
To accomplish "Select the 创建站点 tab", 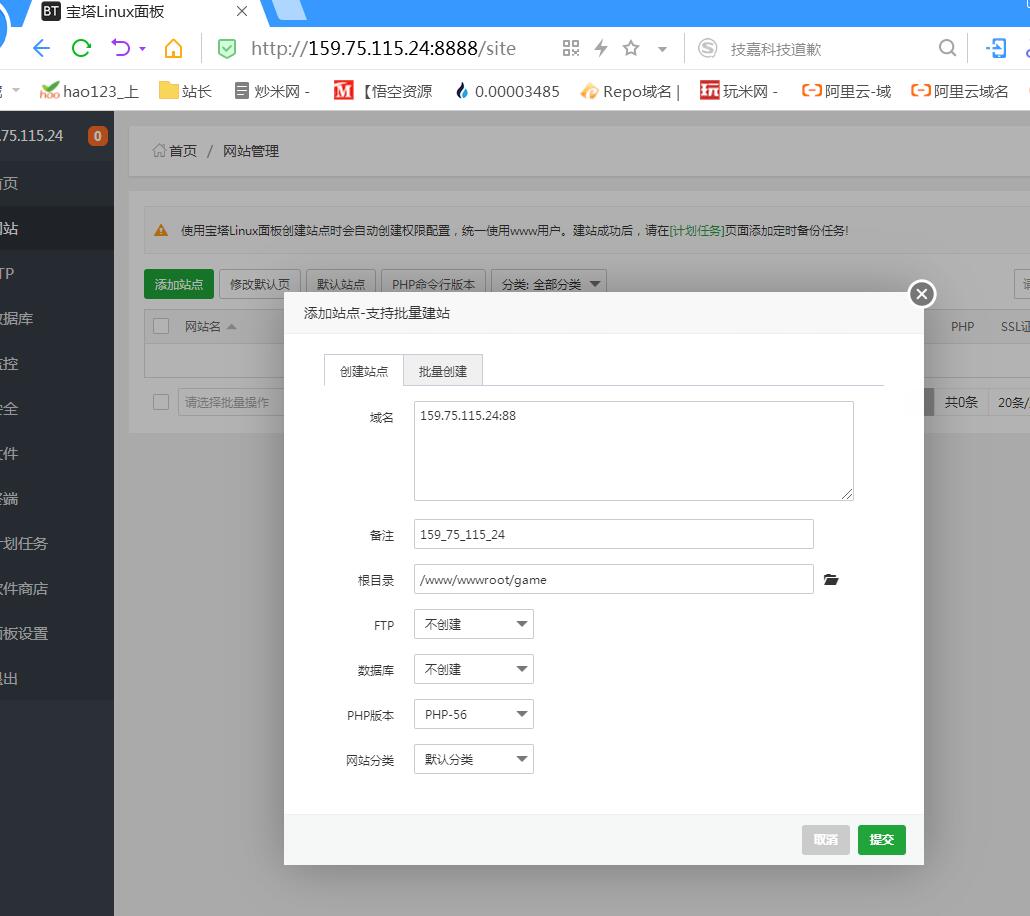I will (x=364, y=370).
